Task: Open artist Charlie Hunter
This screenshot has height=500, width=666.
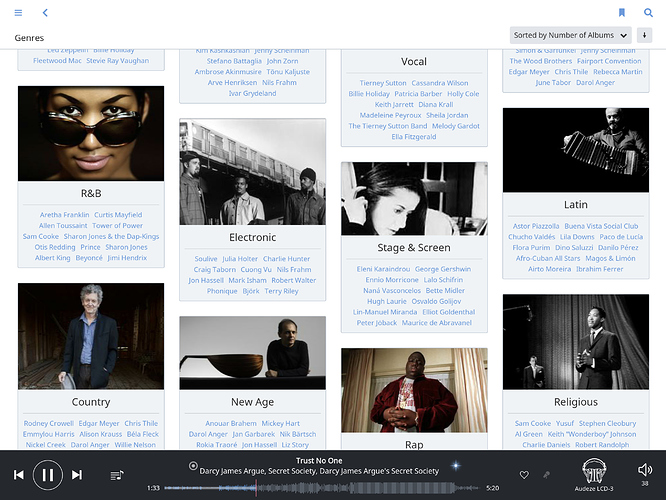Action: pyautogui.click(x=286, y=259)
